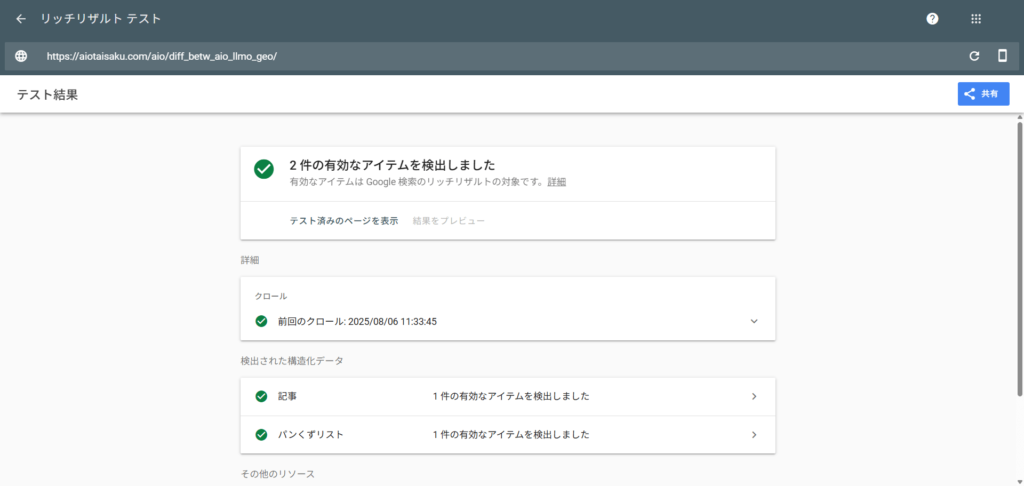The height and width of the screenshot is (486, 1024).
Task: Click the テスト結果 heading
Action: (x=48, y=95)
